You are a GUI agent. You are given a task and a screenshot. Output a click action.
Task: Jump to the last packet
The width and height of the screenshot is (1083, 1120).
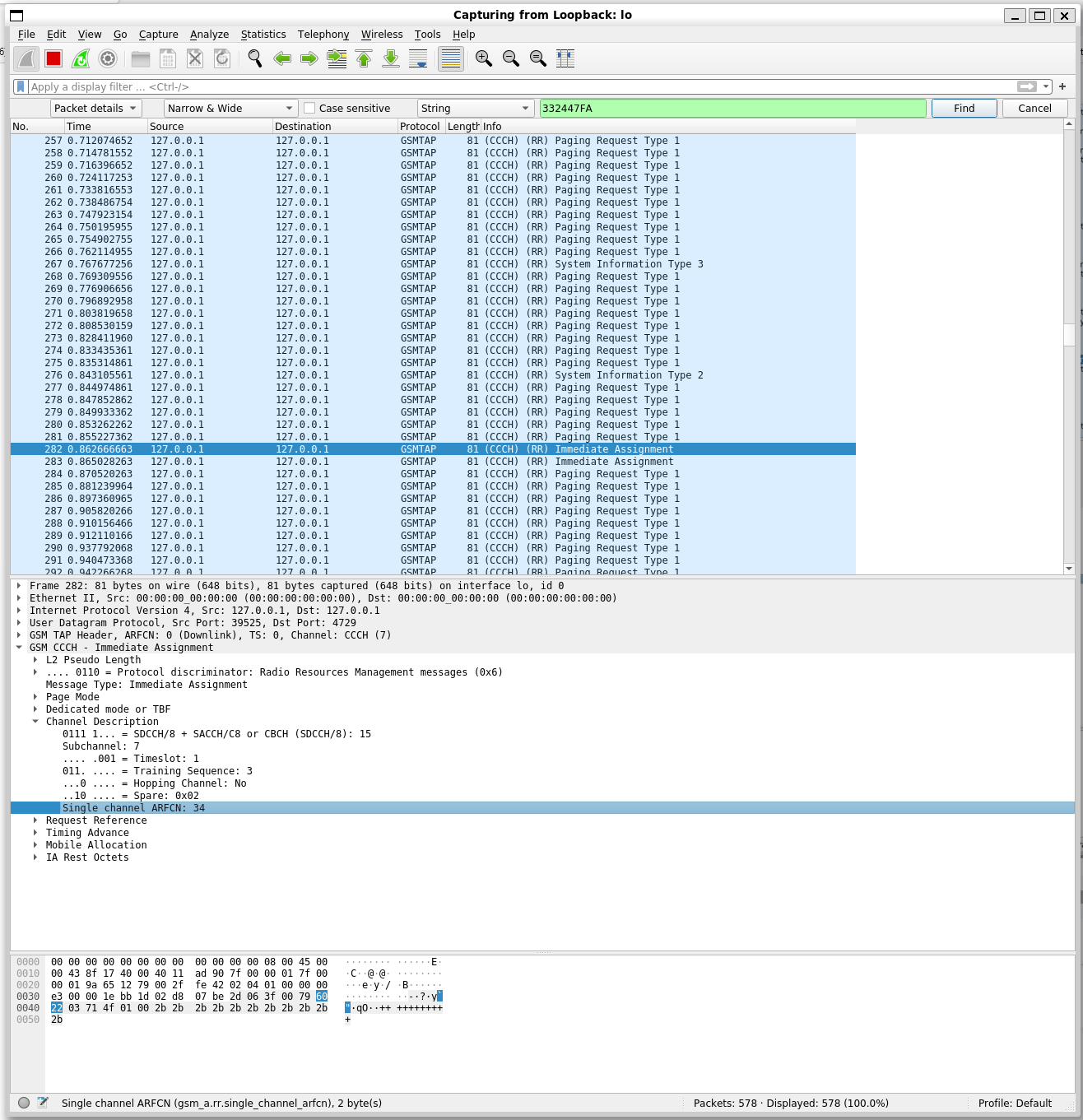[x=391, y=58]
